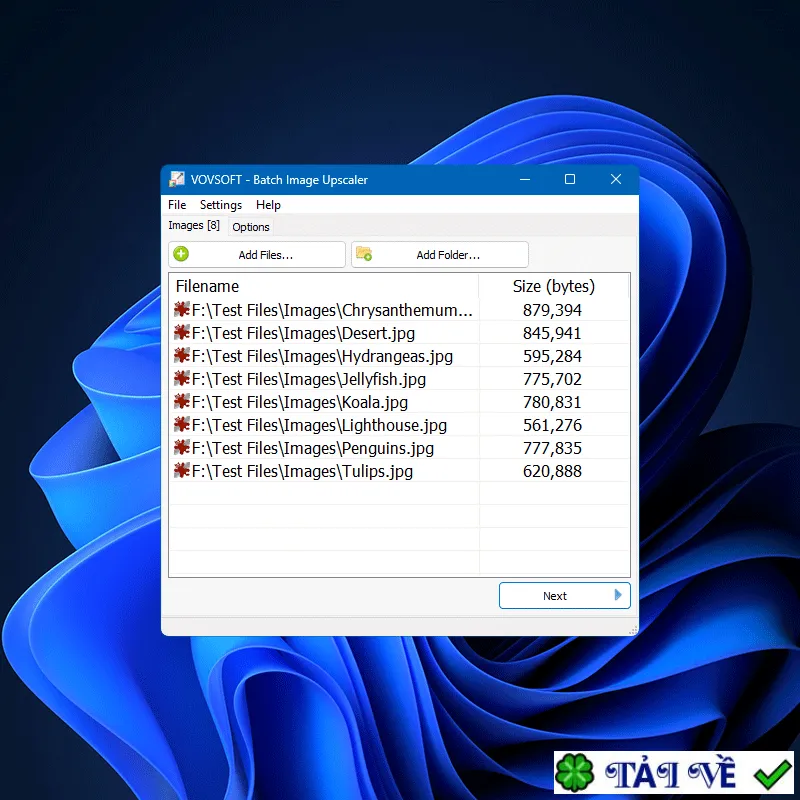Select the Hydrangeas.jpg row
This screenshot has width=800, height=800.
click(399, 356)
